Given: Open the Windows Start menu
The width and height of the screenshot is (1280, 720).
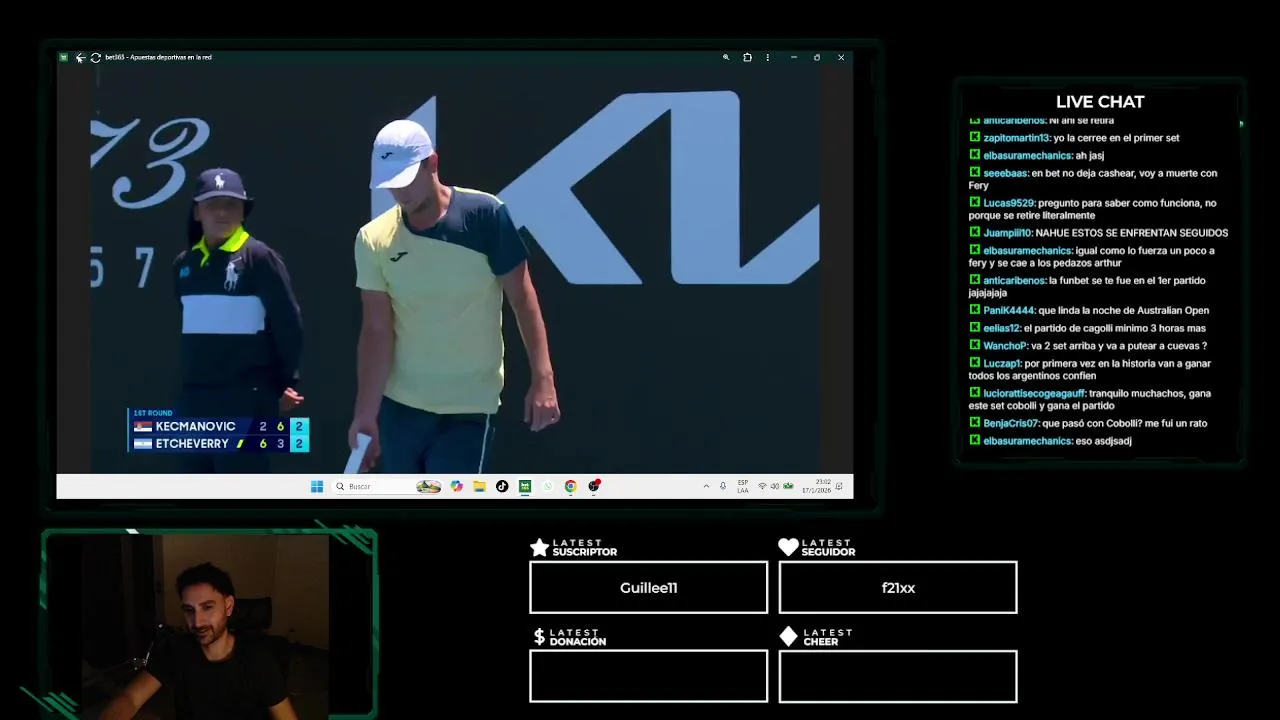Looking at the screenshot, I should coord(317,486).
